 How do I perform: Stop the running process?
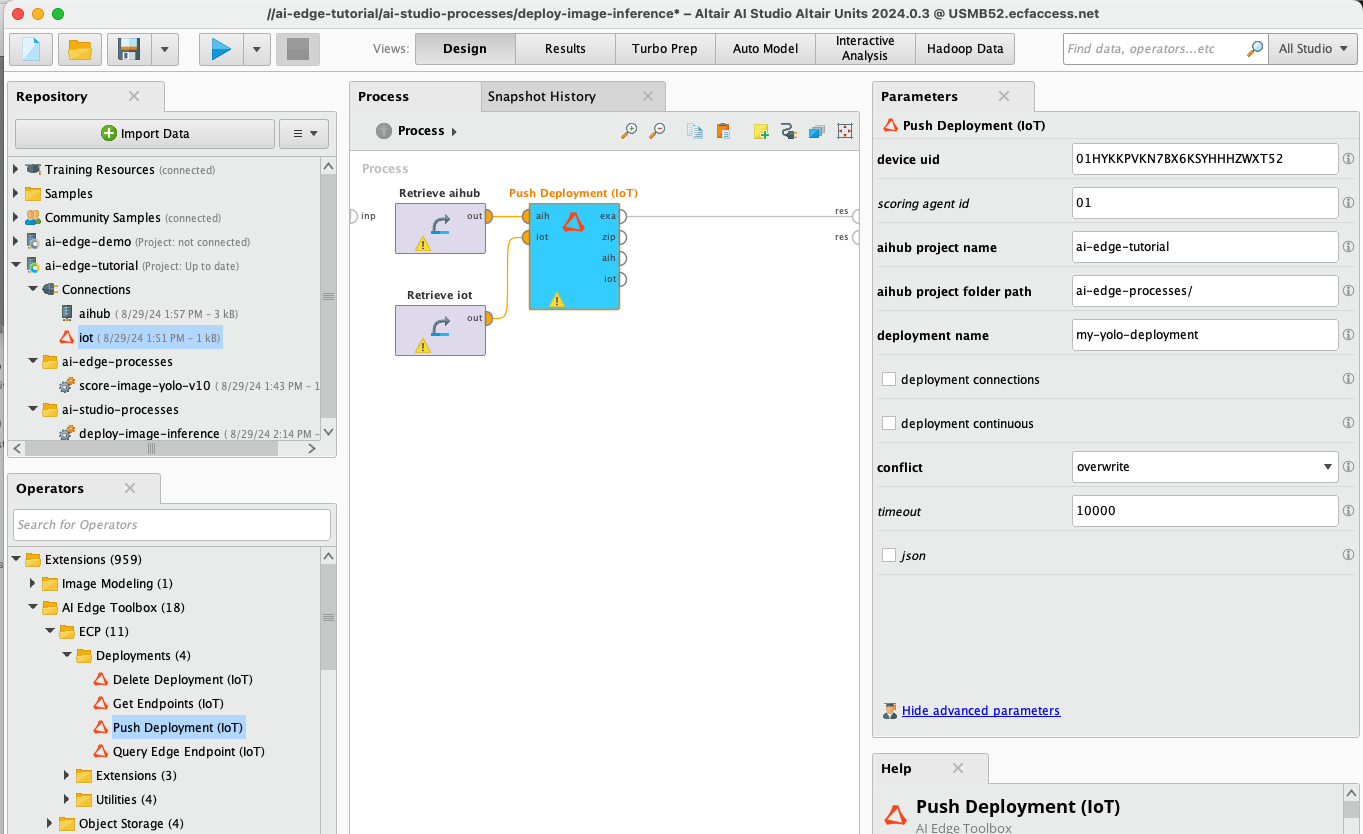[297, 48]
